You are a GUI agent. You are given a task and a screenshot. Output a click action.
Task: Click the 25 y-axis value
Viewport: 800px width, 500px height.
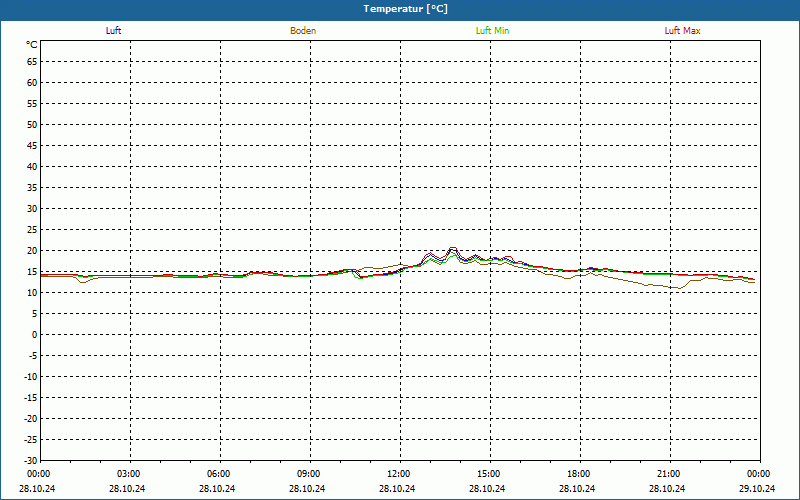[32, 230]
